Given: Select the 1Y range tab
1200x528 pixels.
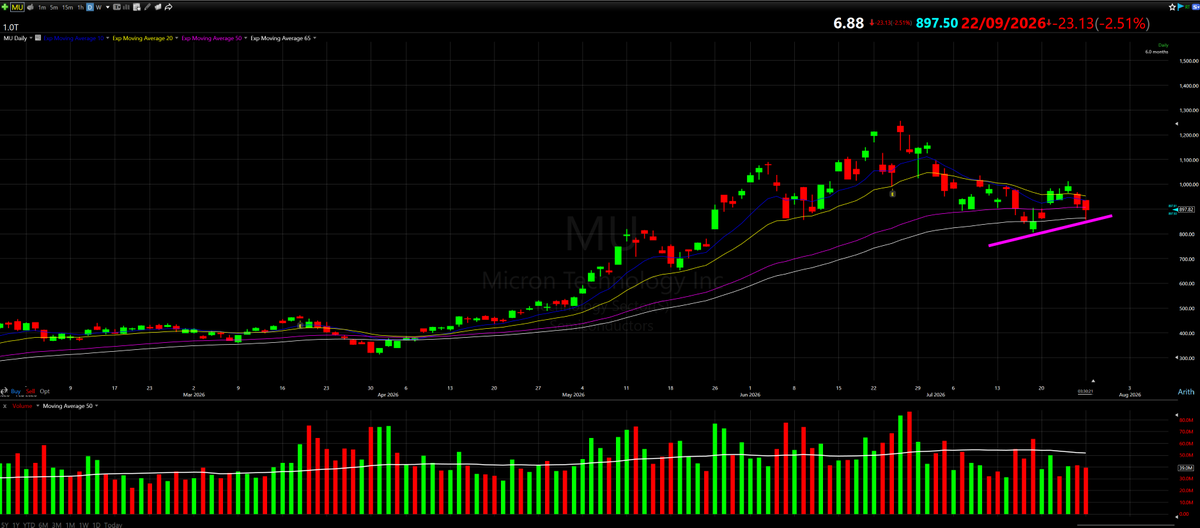Looking at the screenshot, I should pos(17,525).
